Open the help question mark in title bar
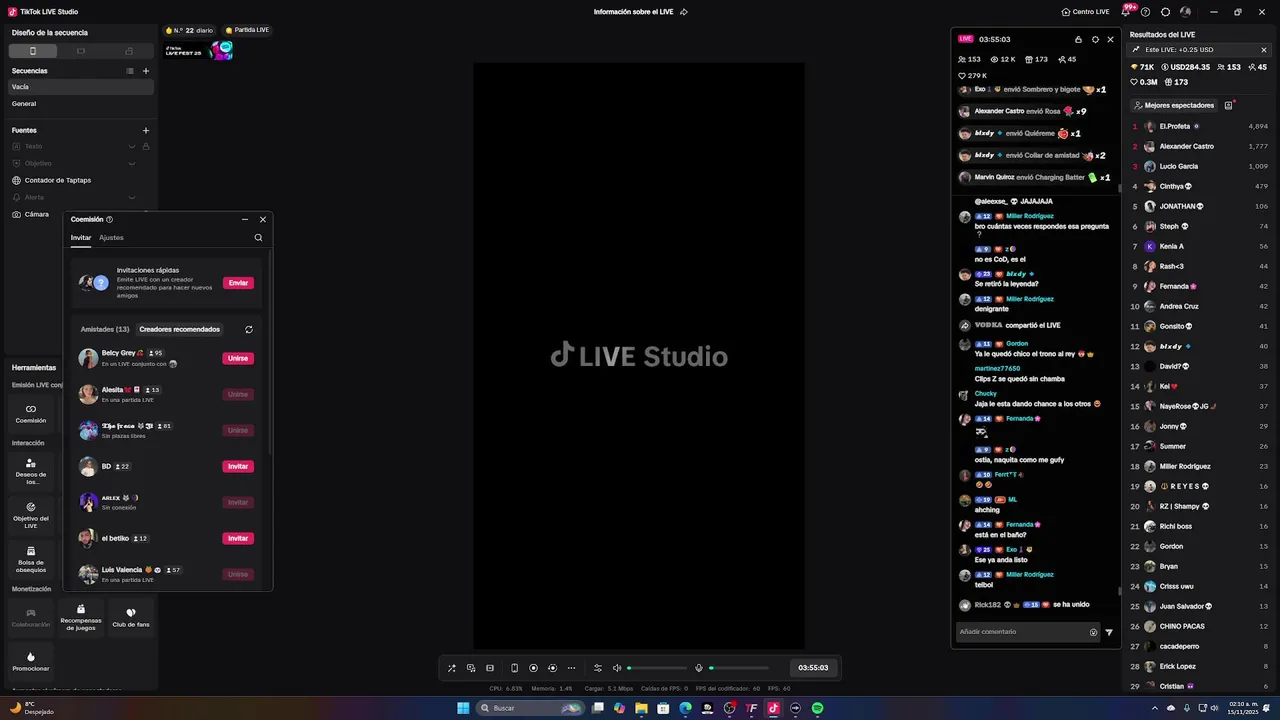Image resolution: width=1280 pixels, height=720 pixels. click(x=1146, y=12)
